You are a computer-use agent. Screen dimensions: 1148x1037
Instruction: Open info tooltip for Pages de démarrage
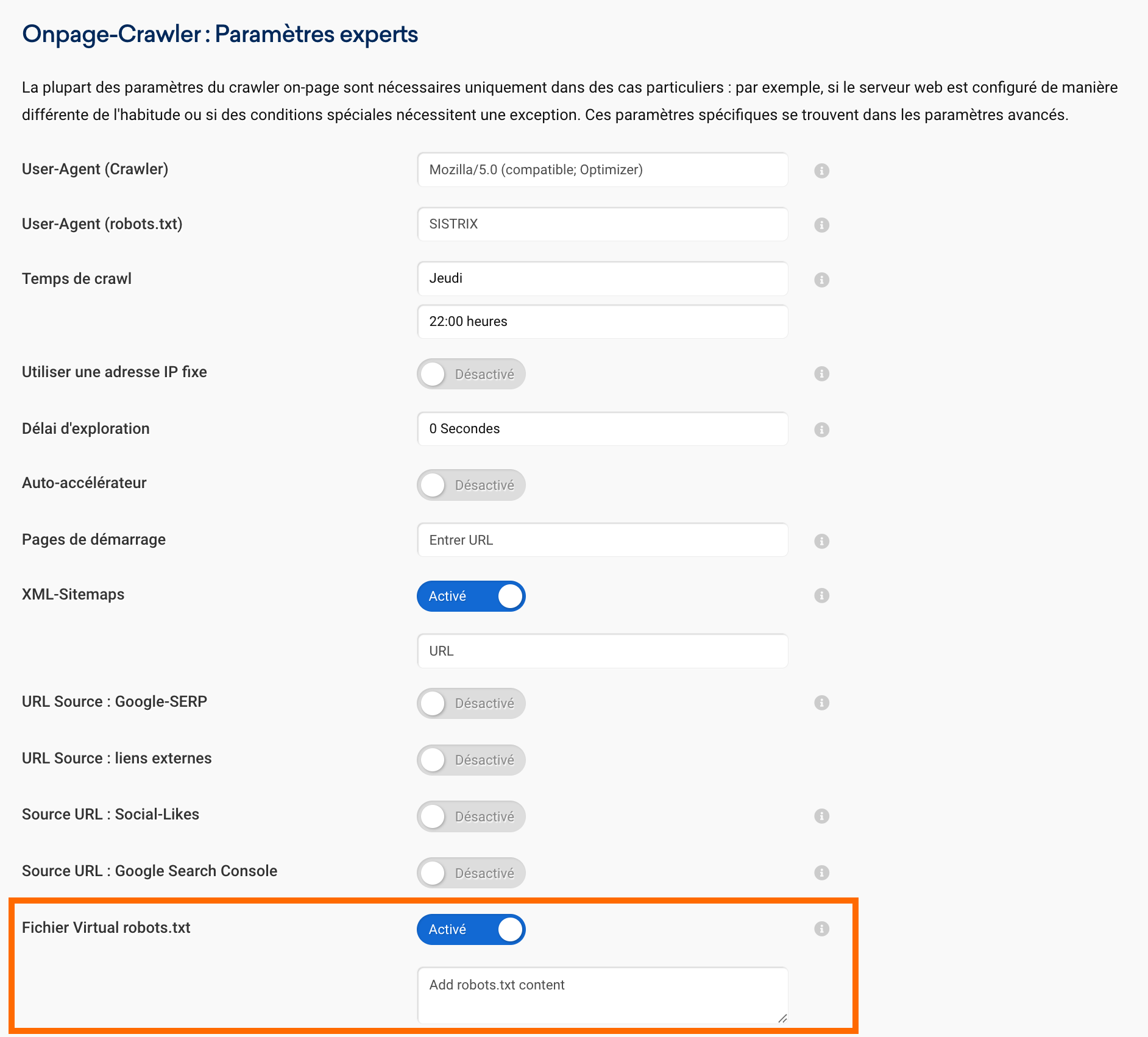pos(821,540)
